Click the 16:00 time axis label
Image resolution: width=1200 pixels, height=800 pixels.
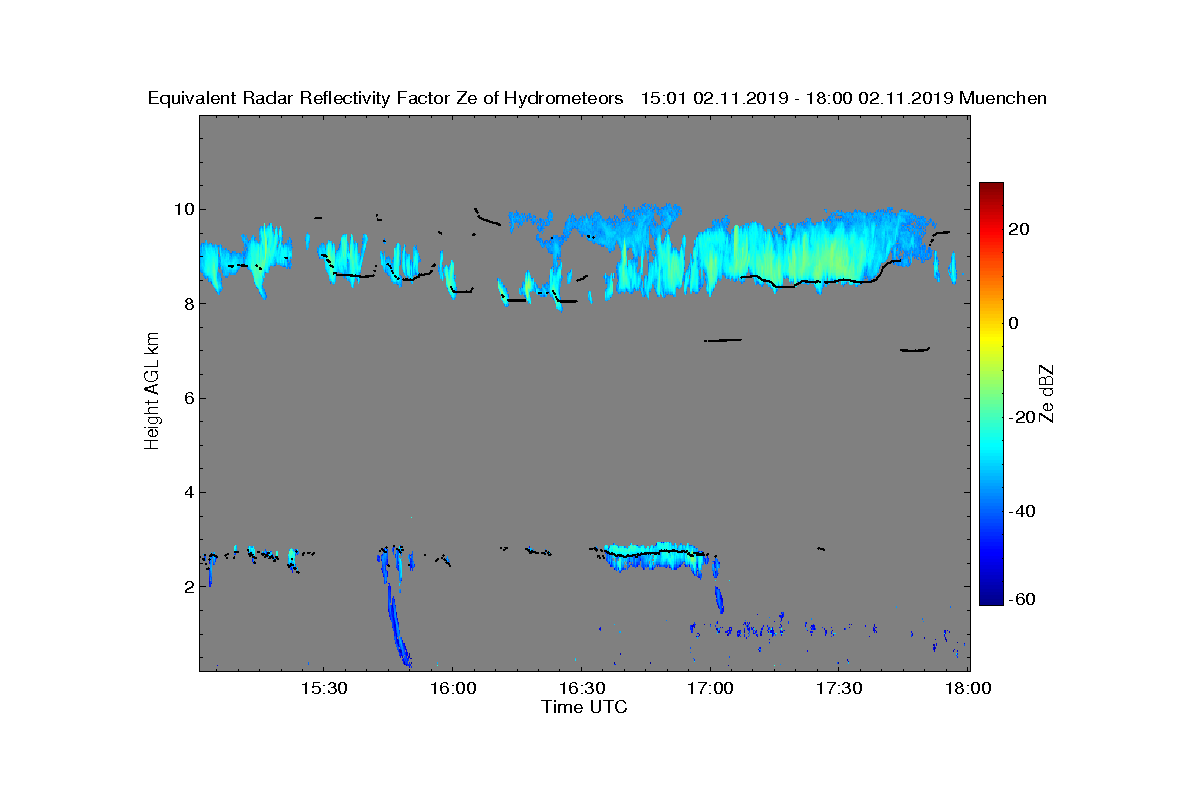point(452,689)
